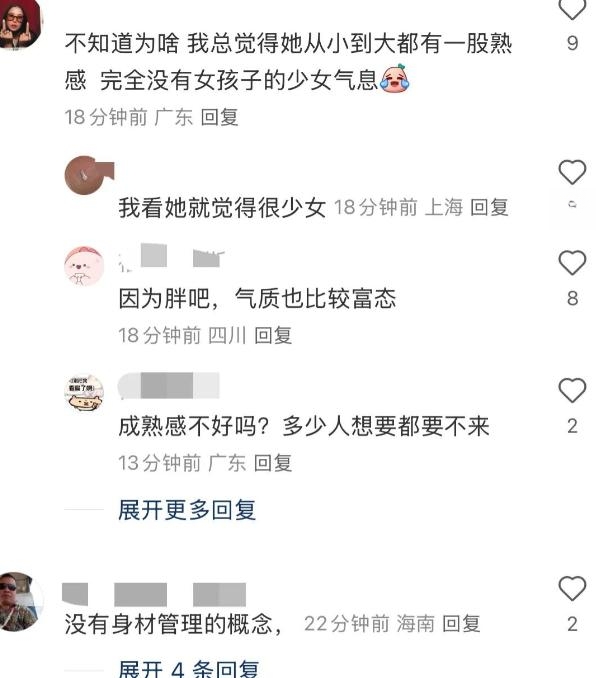Reply to the Shanghai commenter
The height and width of the screenshot is (678, 606).
(489, 207)
